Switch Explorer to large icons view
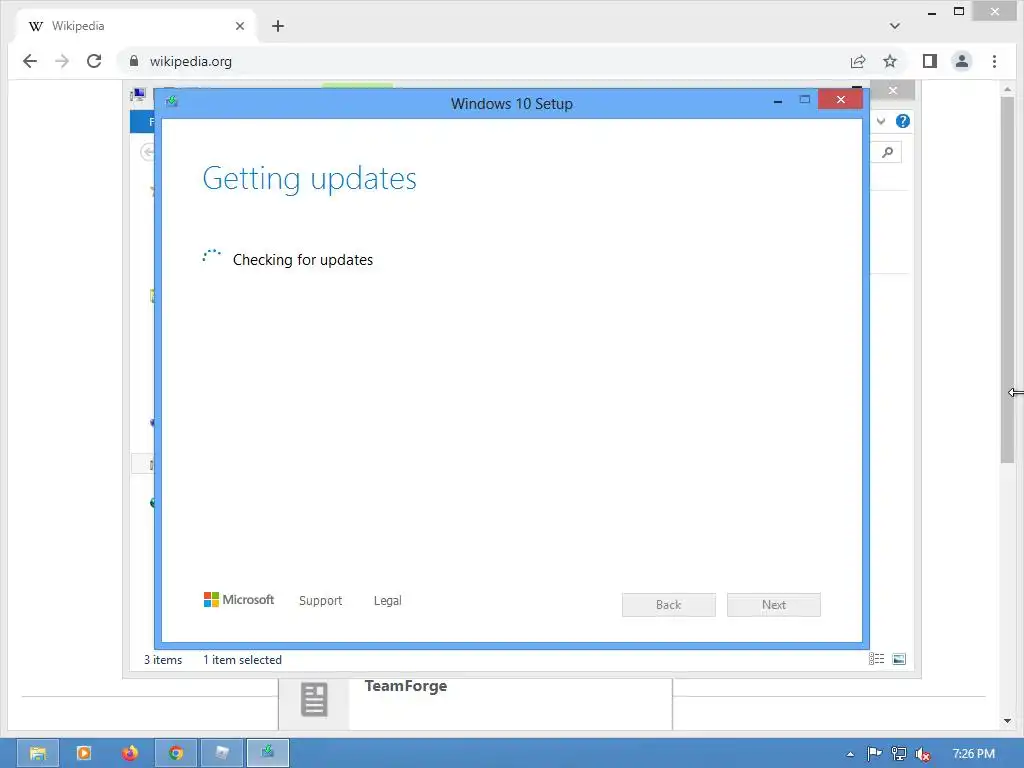1024x768 pixels. click(899, 659)
